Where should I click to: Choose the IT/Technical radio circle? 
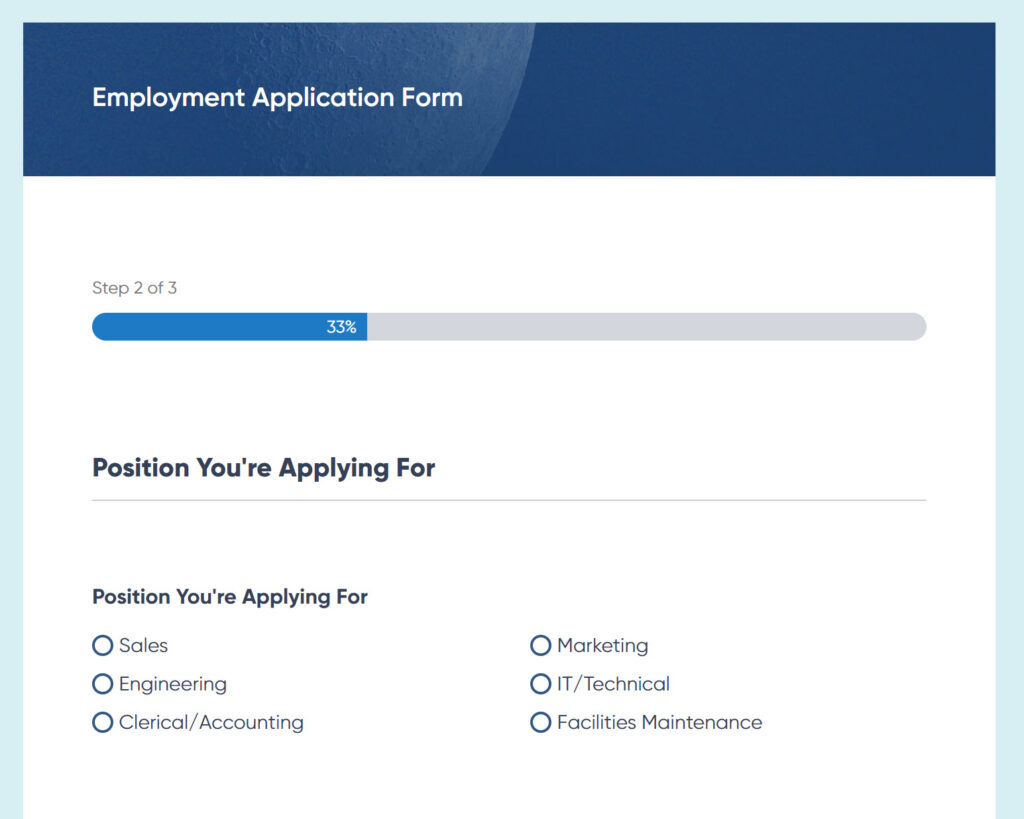pos(540,684)
